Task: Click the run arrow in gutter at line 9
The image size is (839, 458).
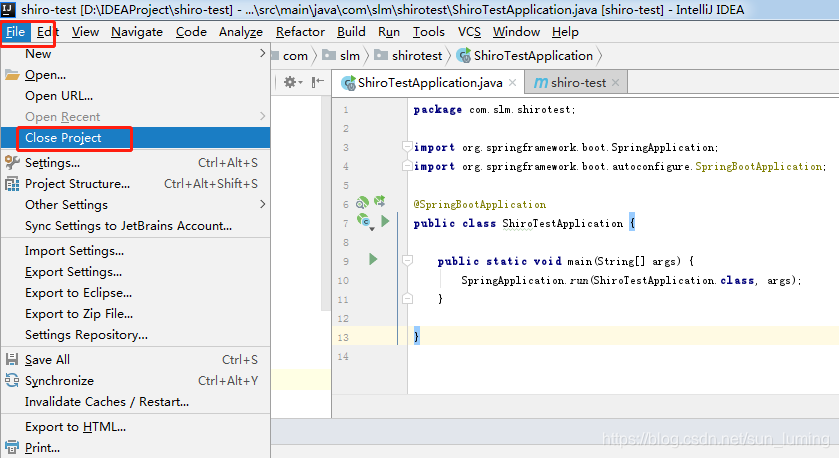Action: point(373,259)
